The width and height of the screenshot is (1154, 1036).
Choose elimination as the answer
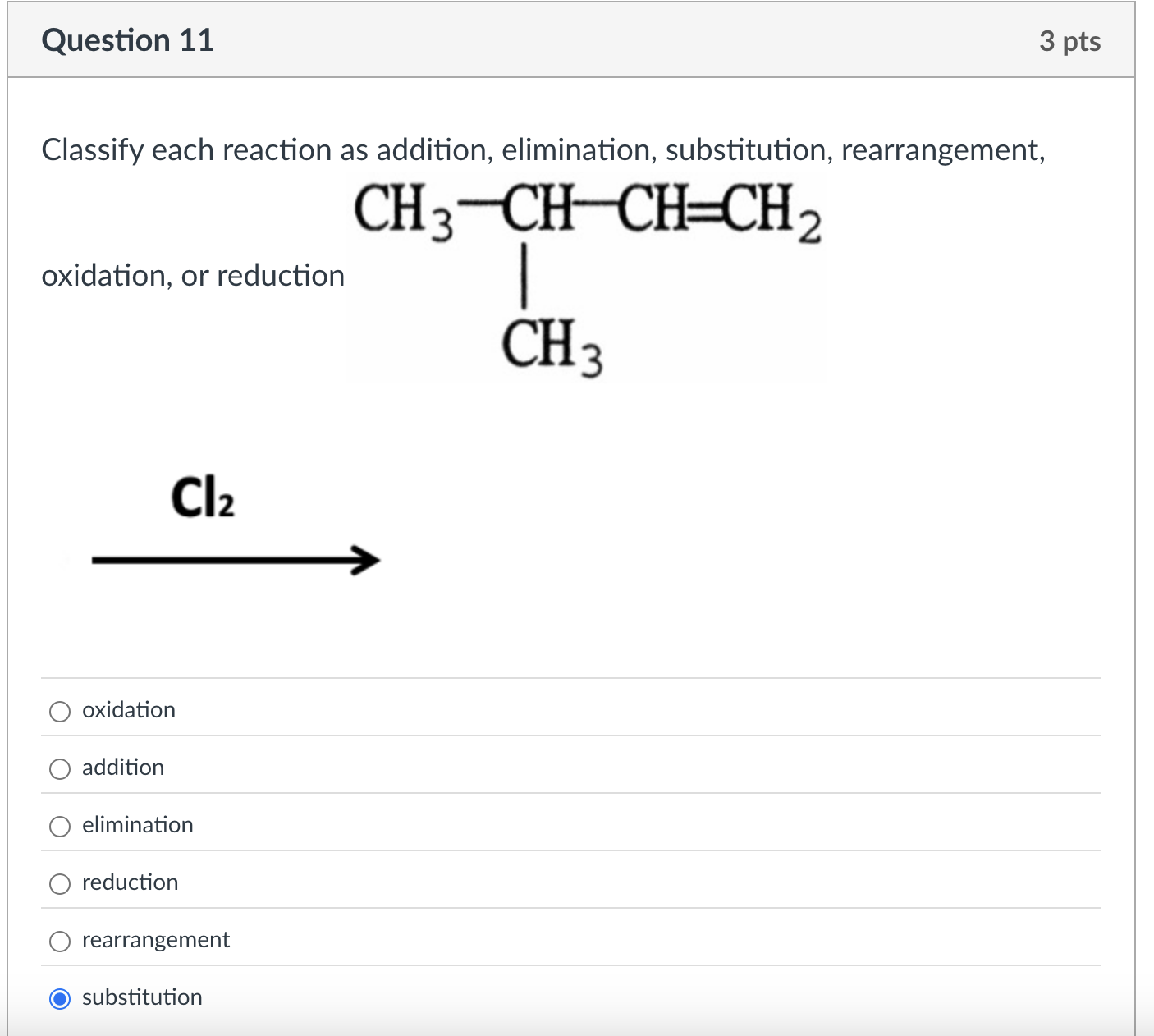point(59,827)
